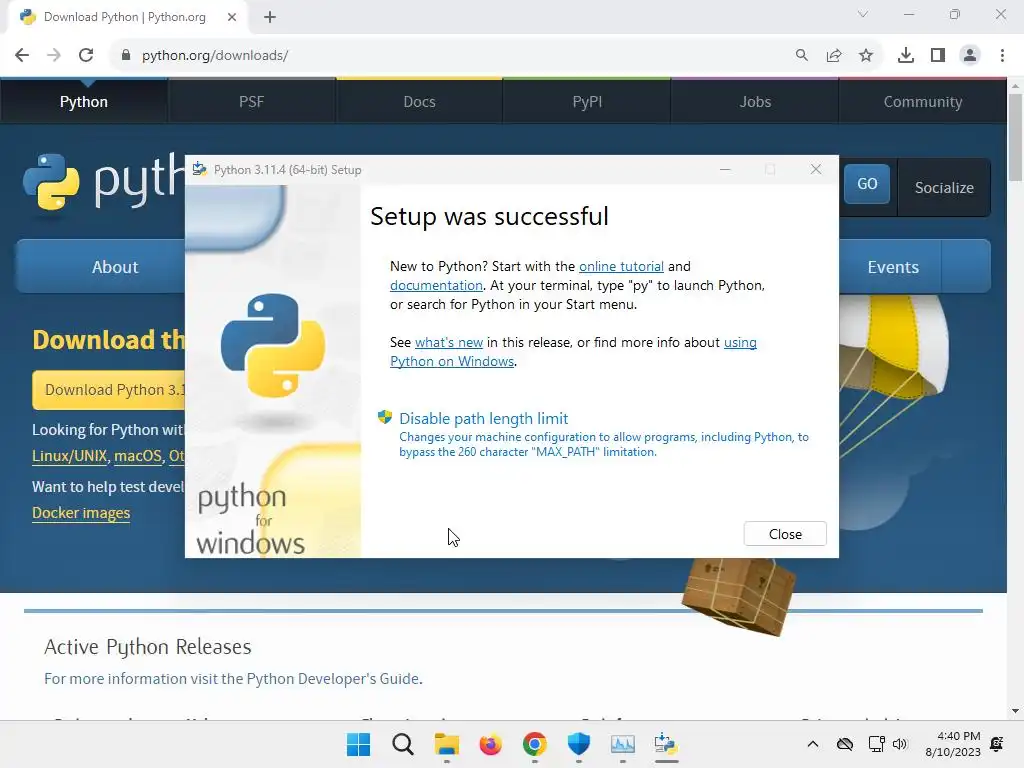
Task: Click the OneDrive cloud tray icon
Action: click(845, 744)
